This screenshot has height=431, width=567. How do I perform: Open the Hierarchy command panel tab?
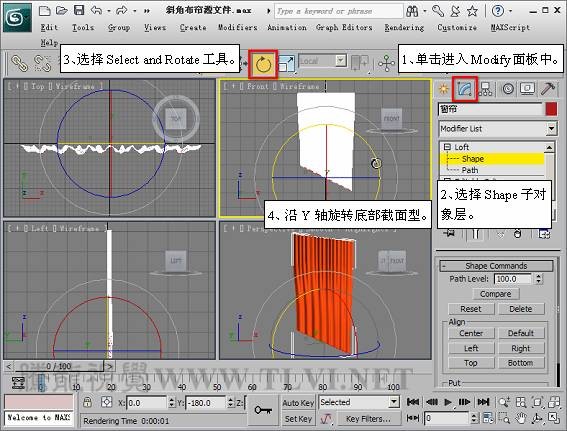tap(486, 89)
